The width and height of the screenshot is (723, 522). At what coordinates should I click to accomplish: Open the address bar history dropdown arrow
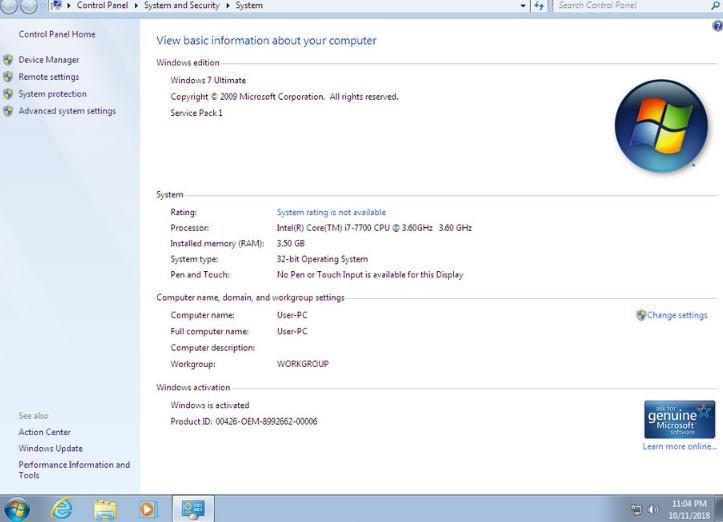(523, 6)
